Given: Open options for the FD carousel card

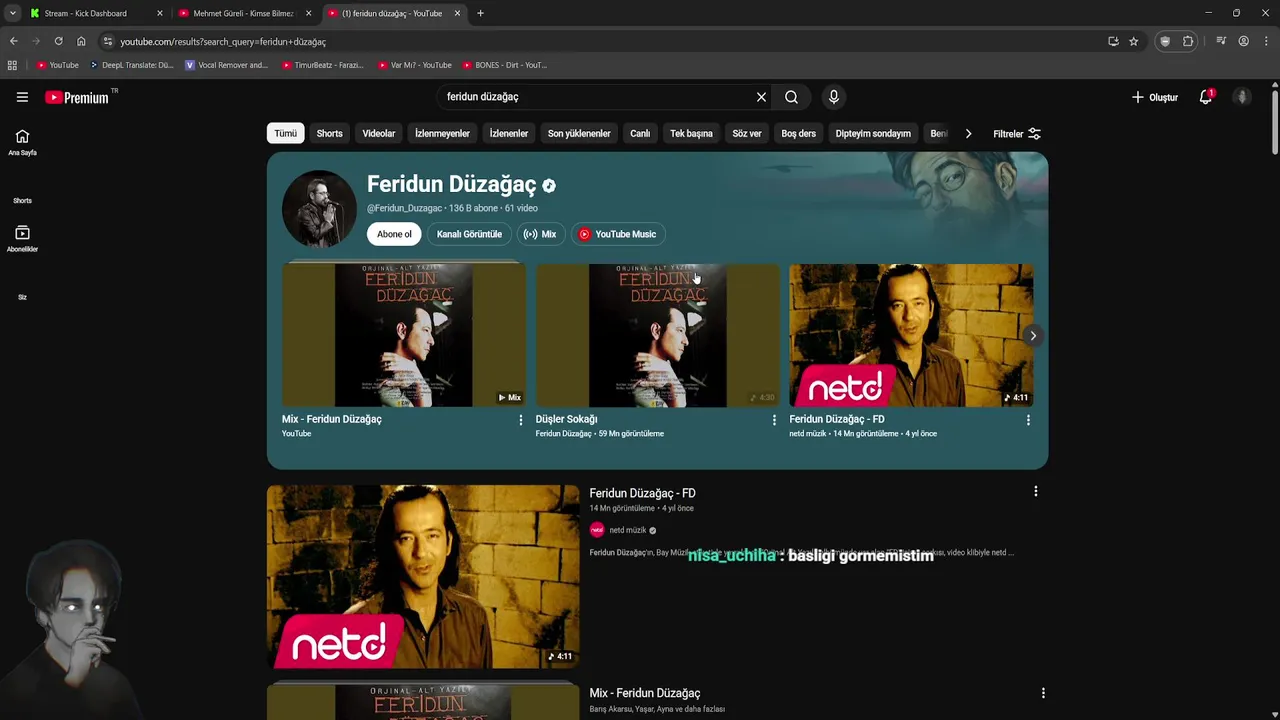Looking at the screenshot, I should click(x=1028, y=420).
